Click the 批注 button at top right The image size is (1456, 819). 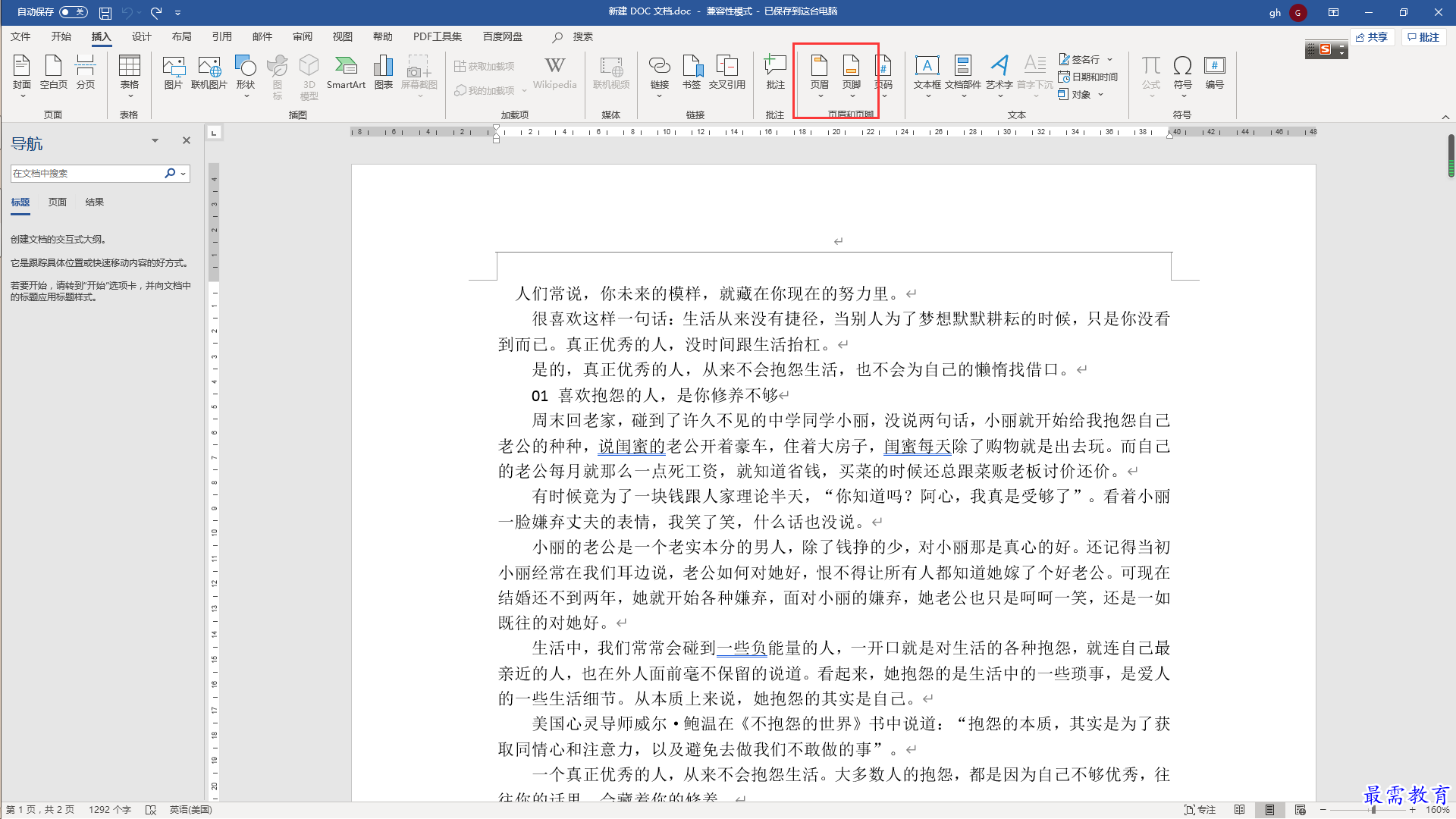click(x=1424, y=37)
